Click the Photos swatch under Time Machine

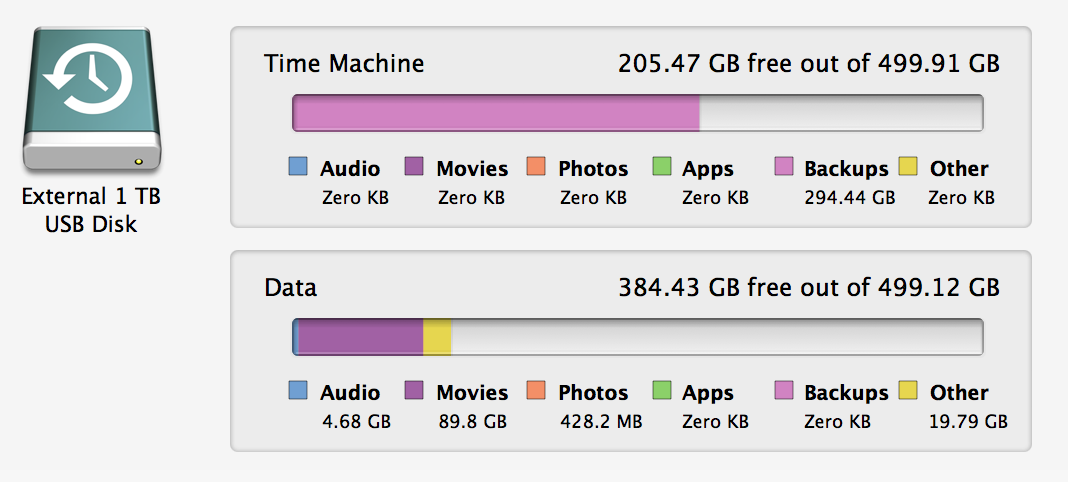click(535, 167)
